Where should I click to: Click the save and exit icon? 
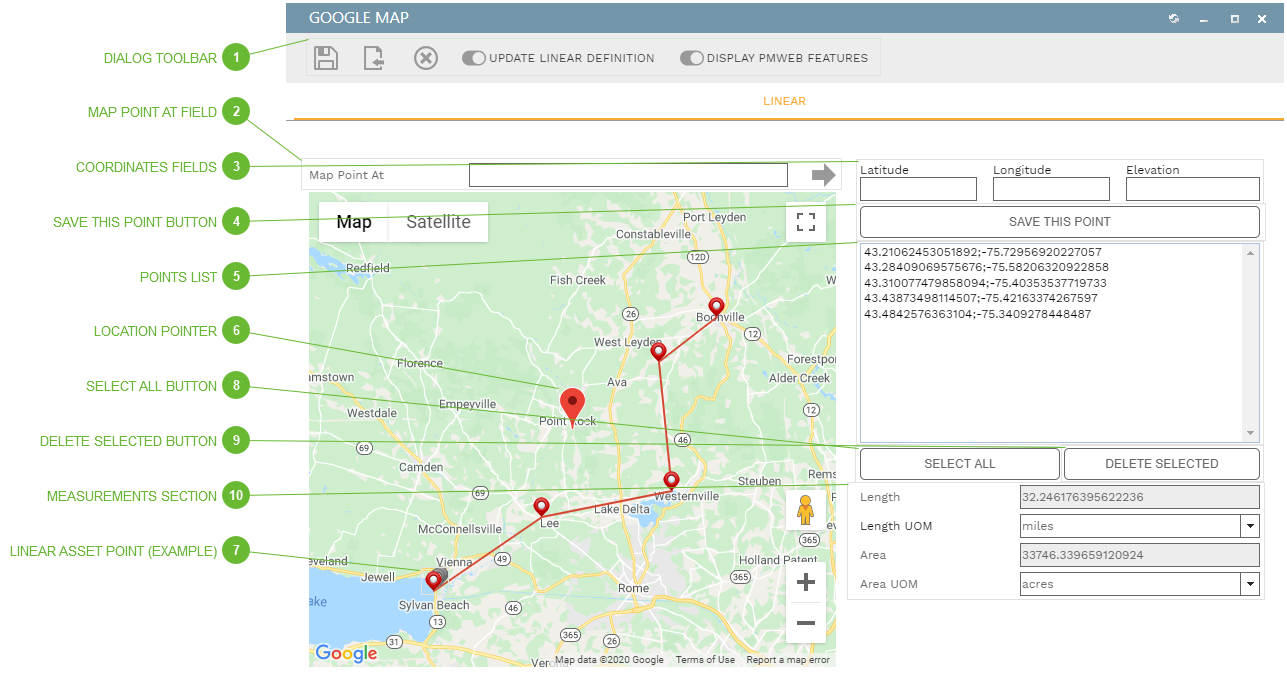click(x=374, y=58)
